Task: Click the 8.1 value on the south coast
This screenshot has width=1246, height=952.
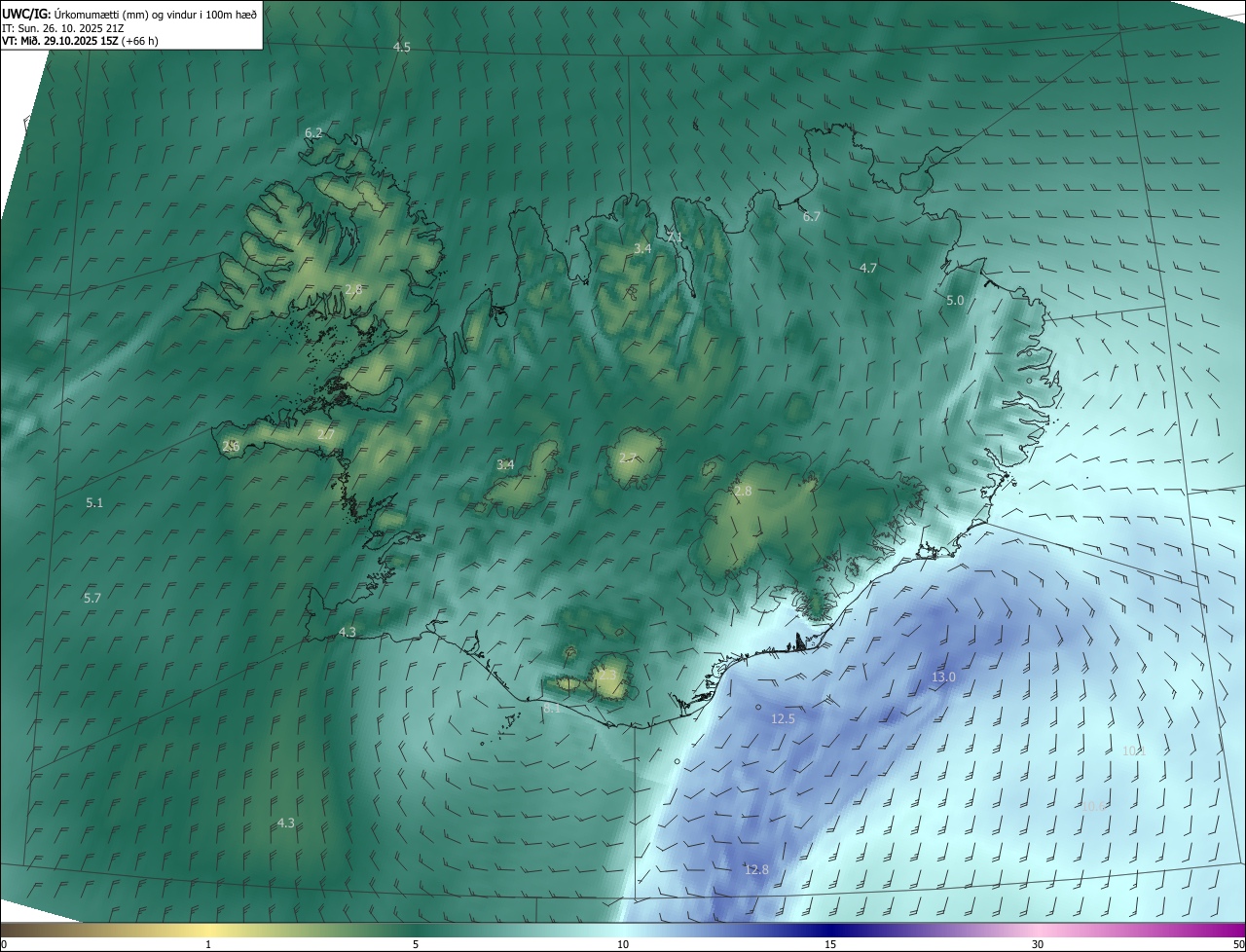Action: click(x=552, y=708)
